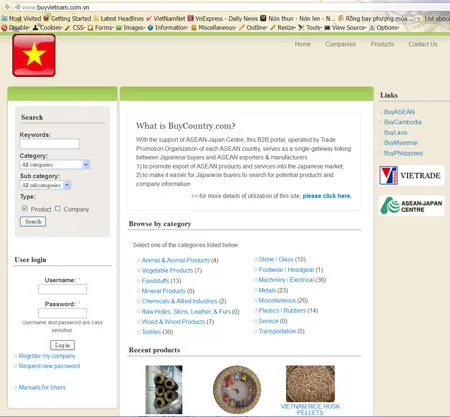Viewport: 450px width, 417px height.
Task: Browse Chemicals & Allied Industries category
Action: [x=179, y=301]
